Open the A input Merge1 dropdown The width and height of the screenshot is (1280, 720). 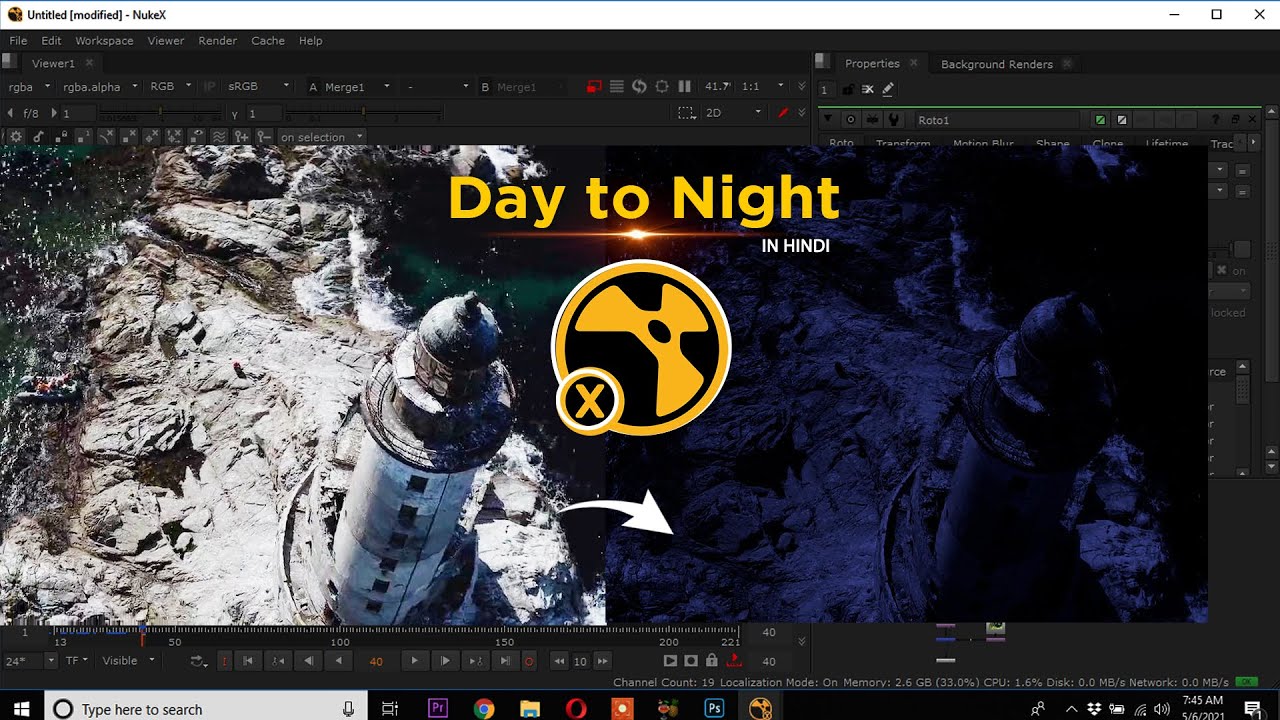[x=358, y=87]
